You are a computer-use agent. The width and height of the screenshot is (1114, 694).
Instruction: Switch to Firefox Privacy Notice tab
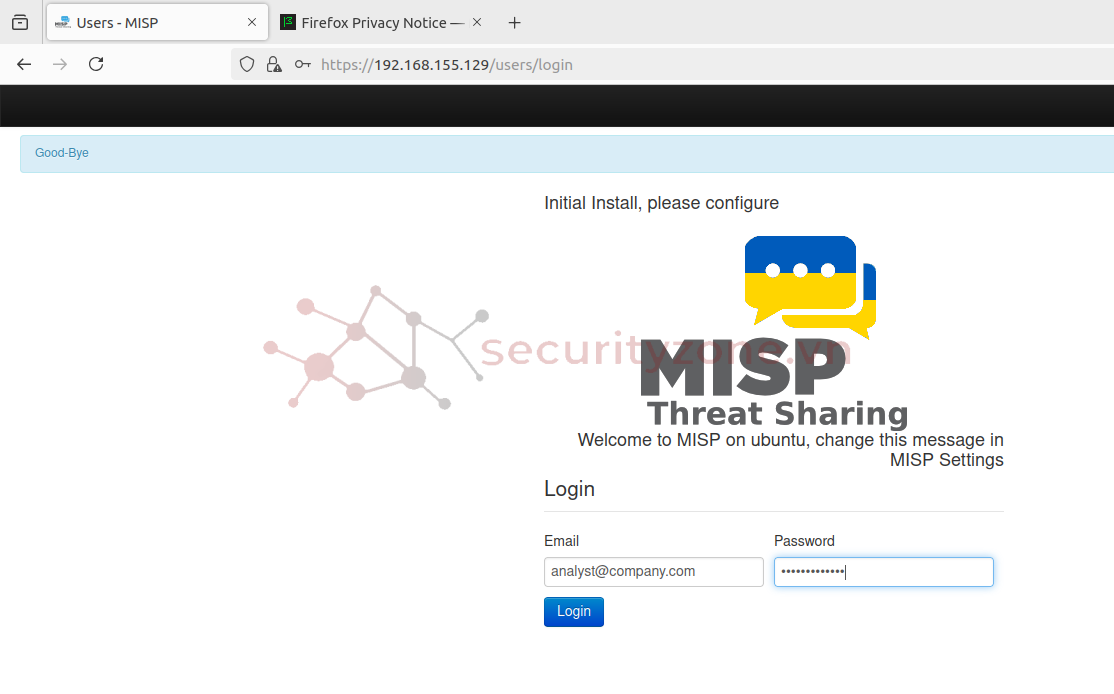382,23
